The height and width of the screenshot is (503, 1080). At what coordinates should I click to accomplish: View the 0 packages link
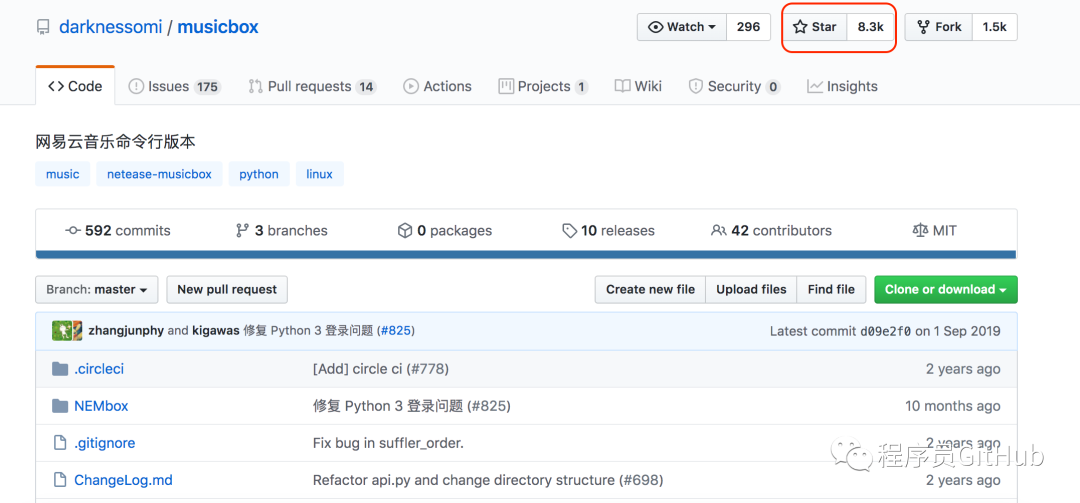pos(445,231)
